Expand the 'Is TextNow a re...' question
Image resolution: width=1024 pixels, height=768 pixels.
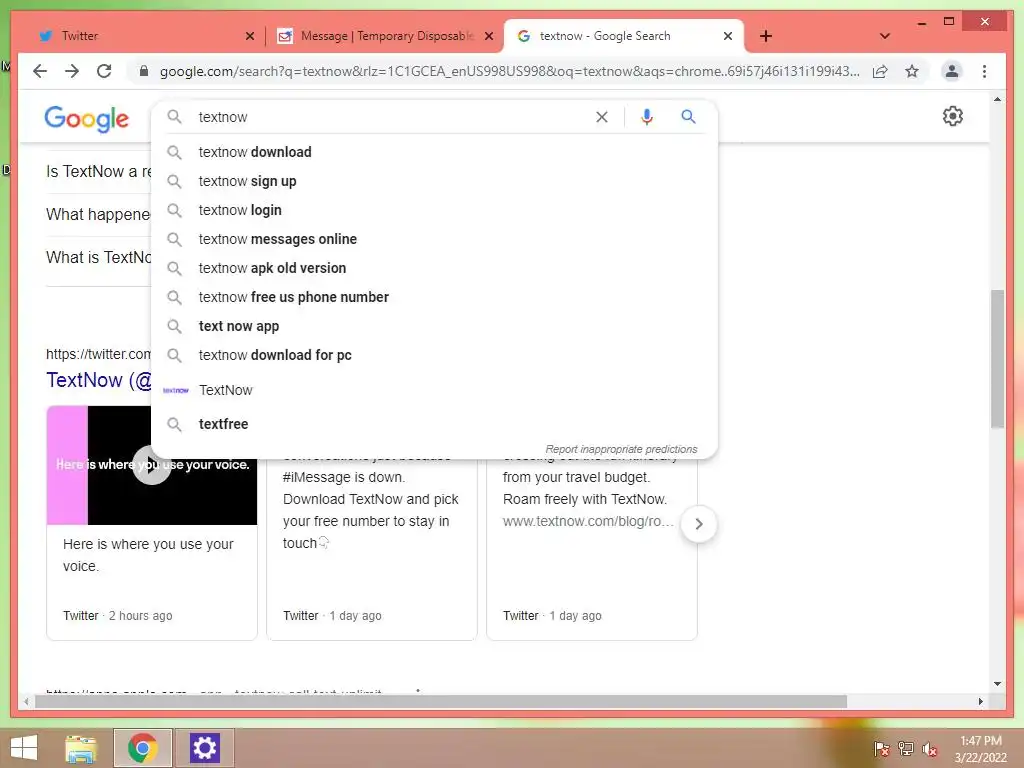(x=98, y=172)
